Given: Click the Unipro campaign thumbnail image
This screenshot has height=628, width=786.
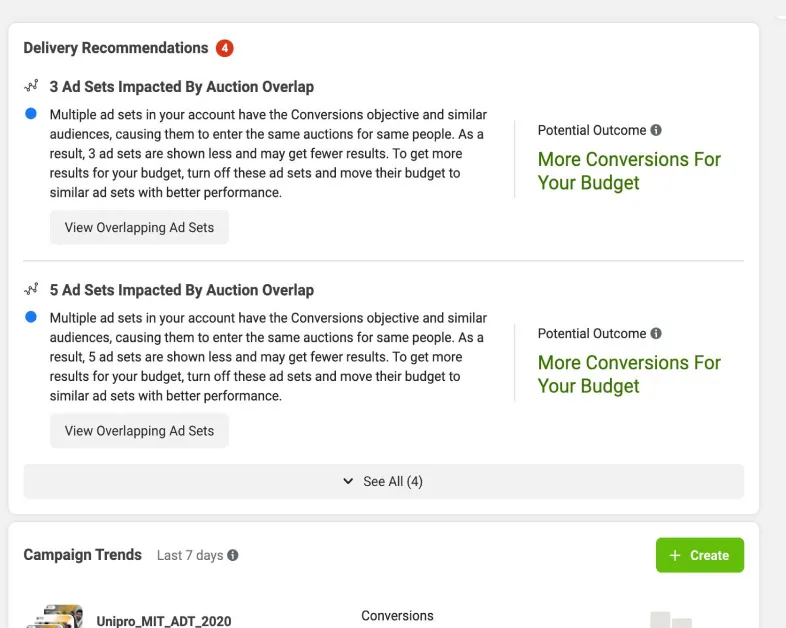Looking at the screenshot, I should (56, 617).
